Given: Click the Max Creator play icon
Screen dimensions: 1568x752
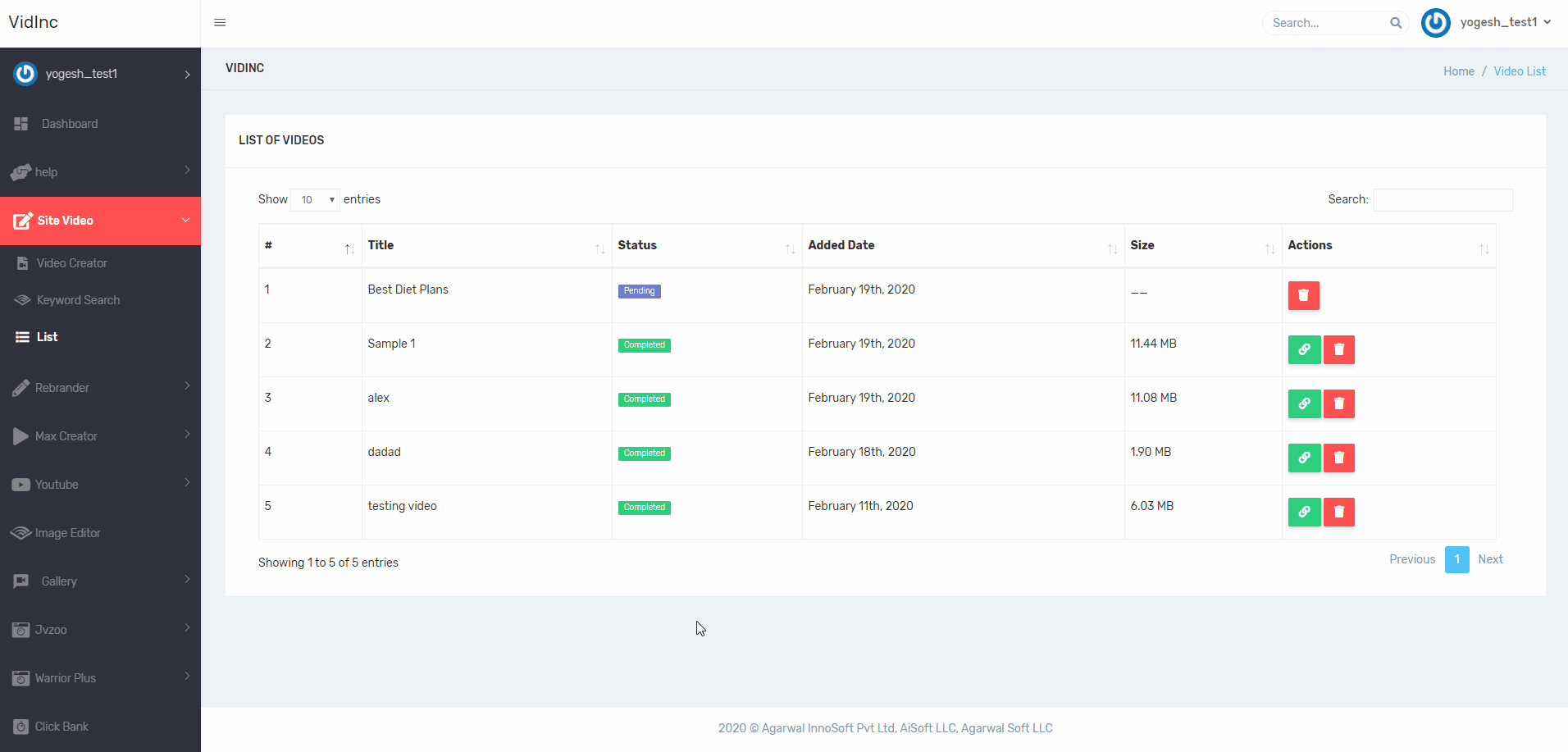Looking at the screenshot, I should tap(21, 436).
